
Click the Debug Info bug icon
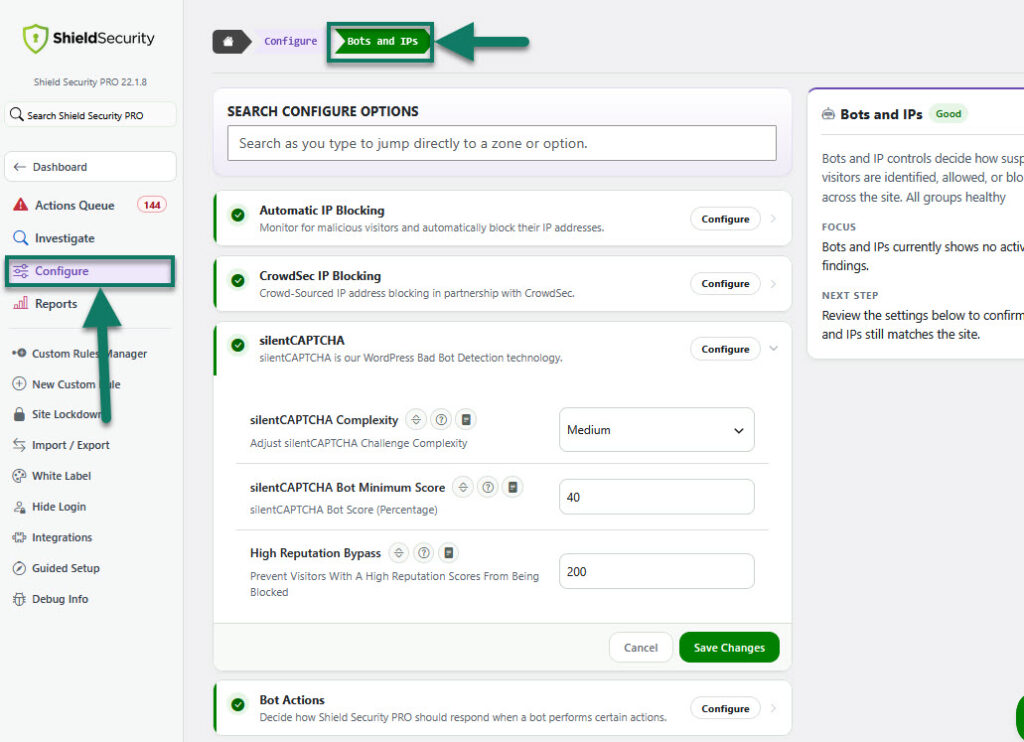coord(20,599)
